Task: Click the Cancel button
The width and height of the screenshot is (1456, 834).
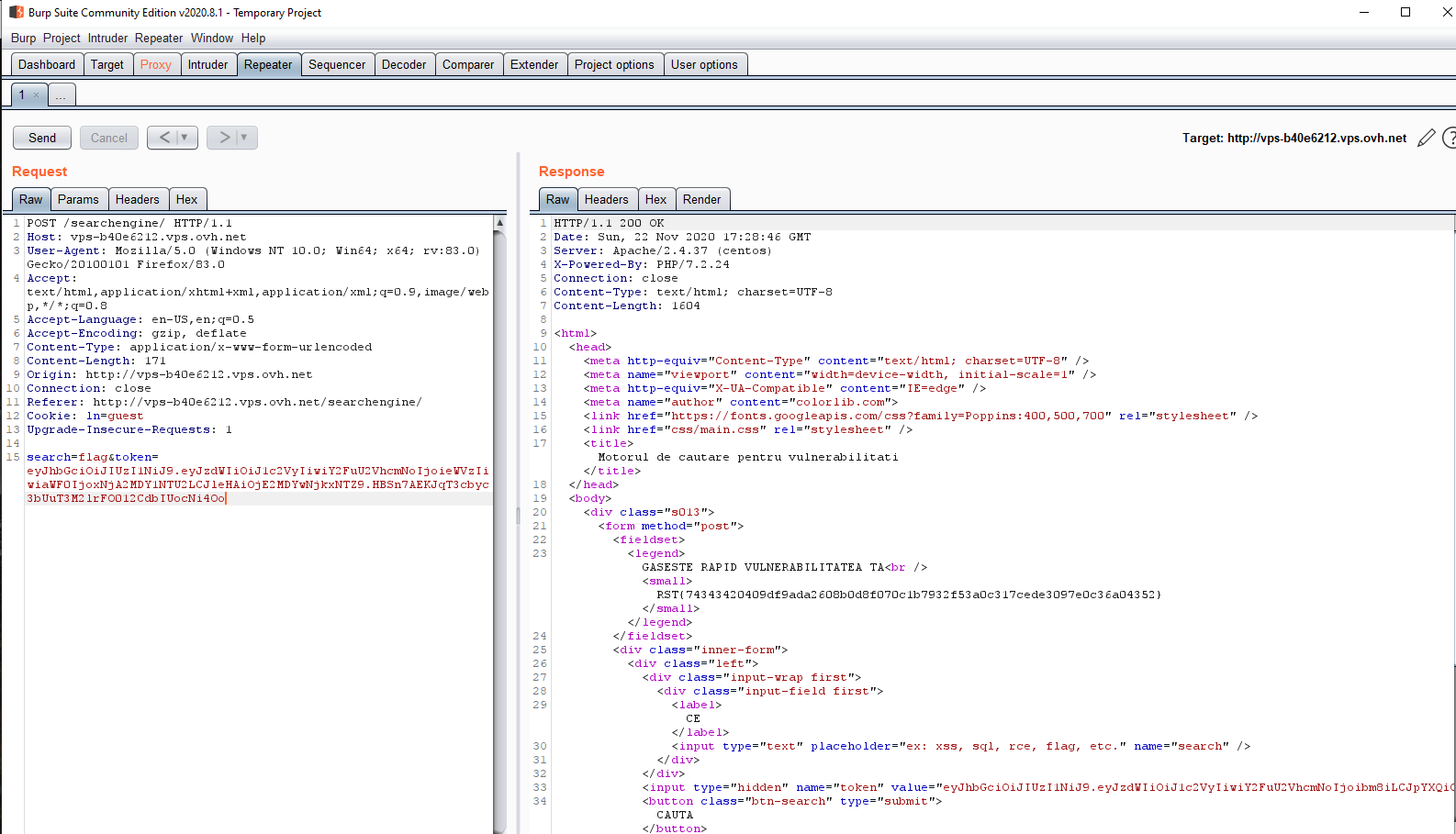Action: (109, 138)
